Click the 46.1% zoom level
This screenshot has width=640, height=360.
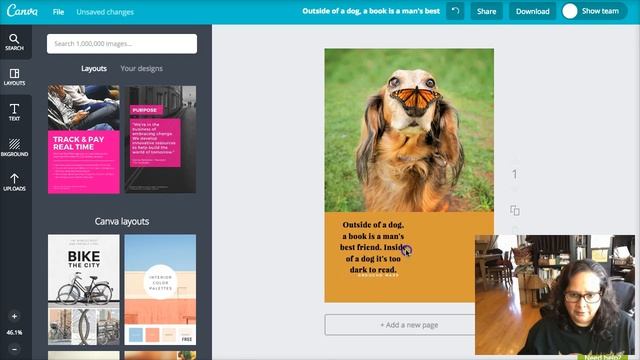14,333
